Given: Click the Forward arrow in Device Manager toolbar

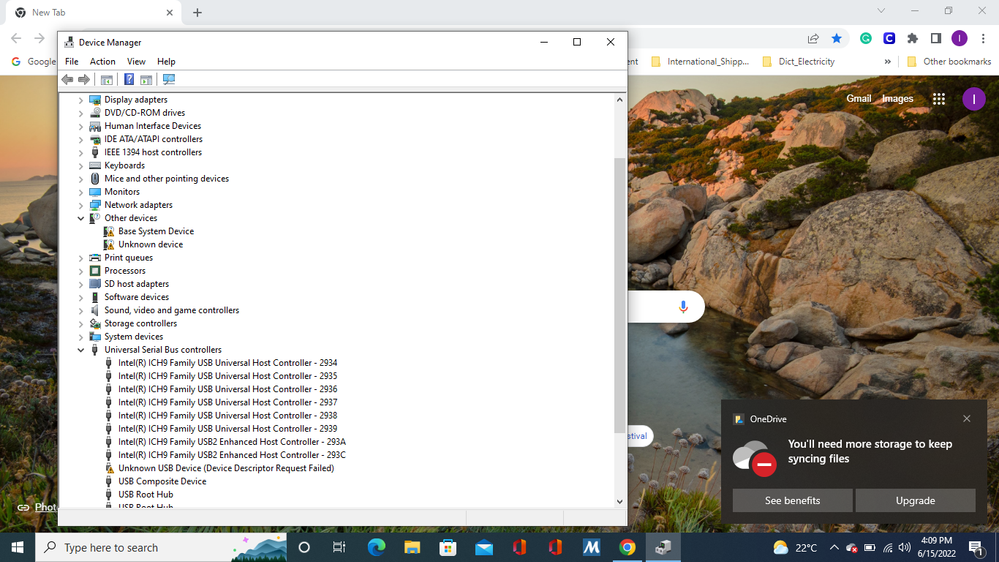Looking at the screenshot, I should coord(83,80).
